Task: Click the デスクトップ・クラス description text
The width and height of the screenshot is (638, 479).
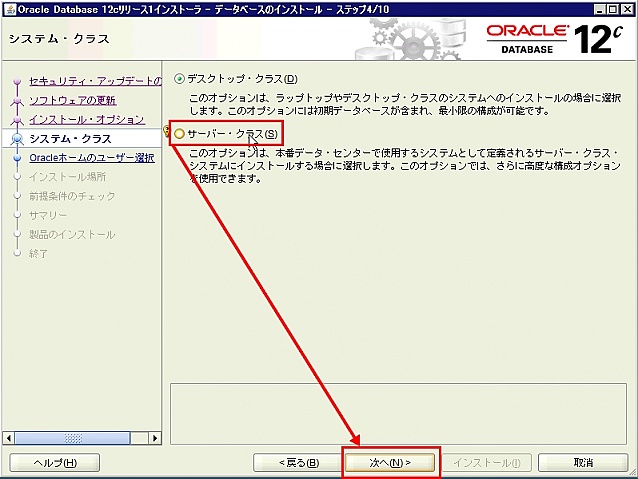Action: [x=405, y=104]
